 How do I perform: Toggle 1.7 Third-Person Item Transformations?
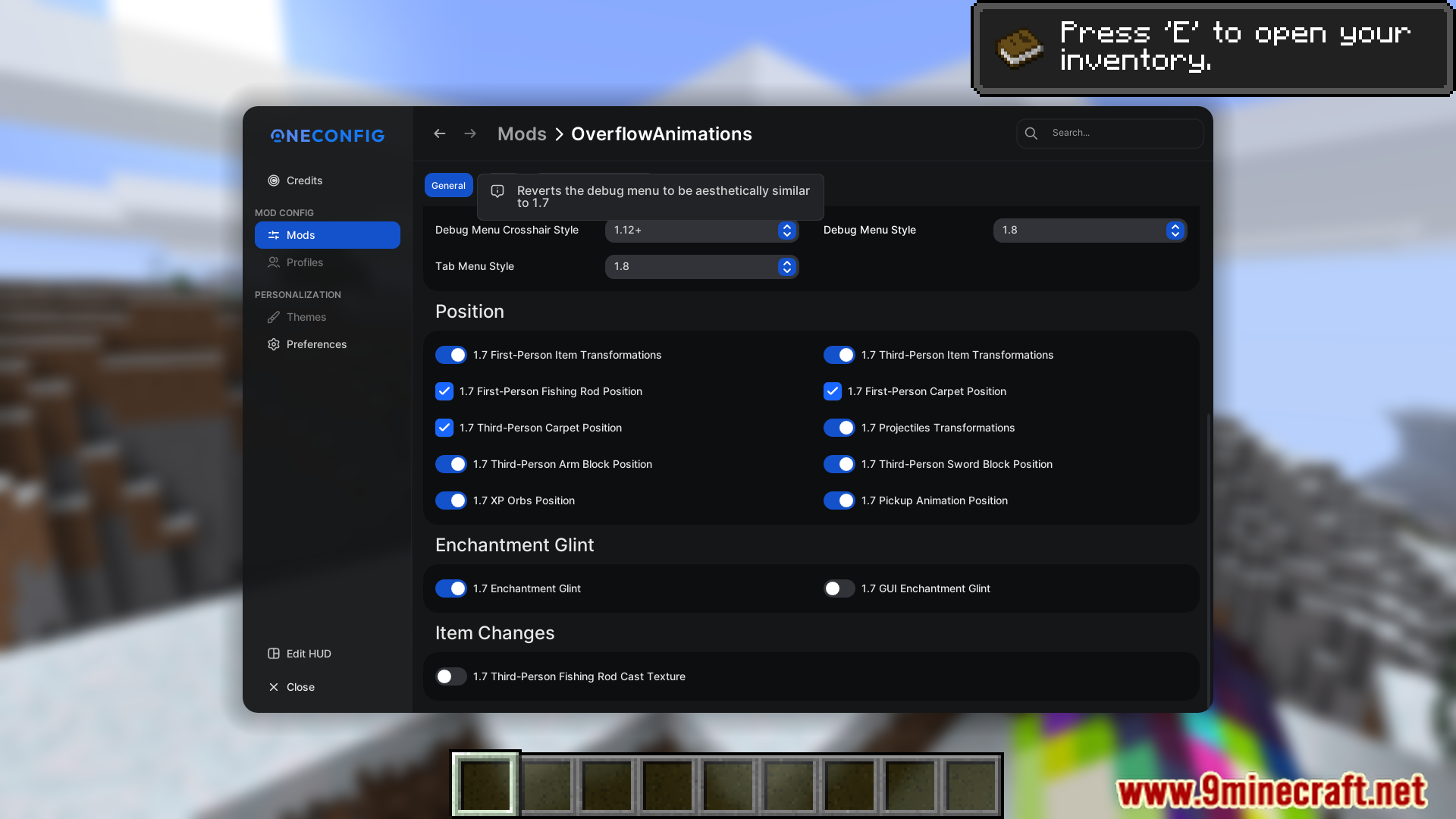839,355
